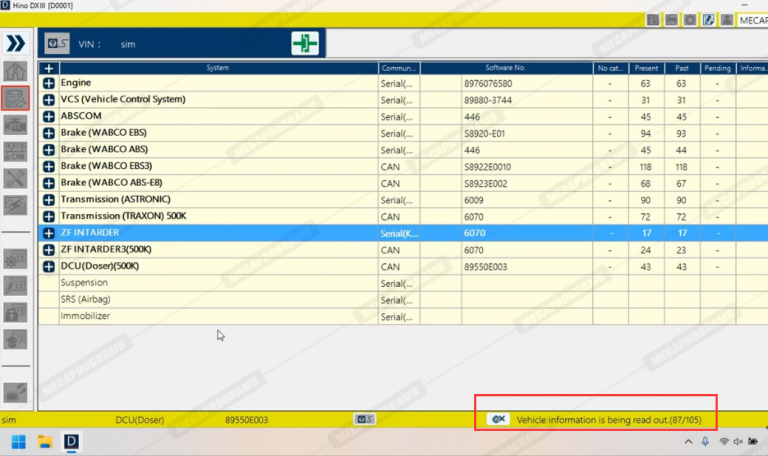Click the Pending column header
Image resolution: width=768 pixels, height=456 pixels.
pyautogui.click(x=718, y=68)
